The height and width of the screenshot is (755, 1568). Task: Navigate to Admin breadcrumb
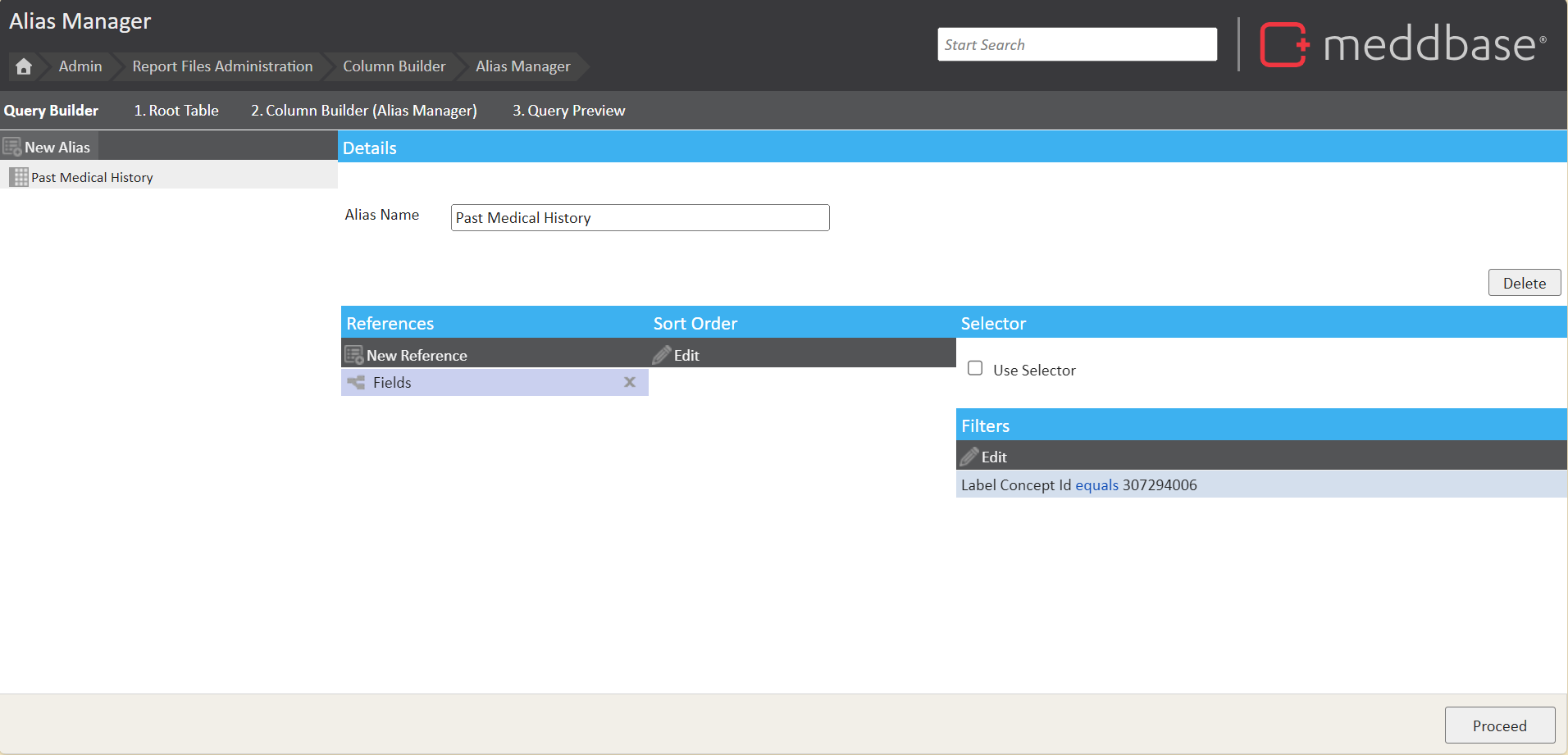80,66
